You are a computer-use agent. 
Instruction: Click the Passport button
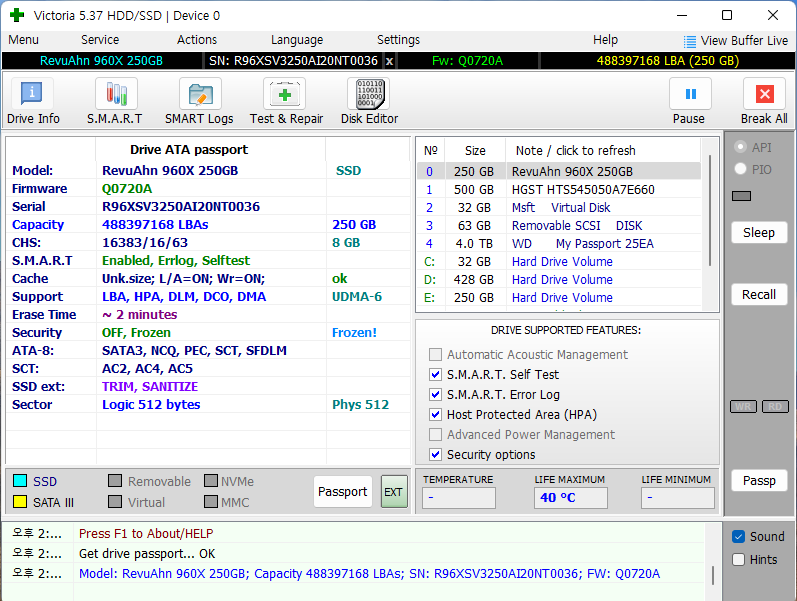(x=343, y=492)
